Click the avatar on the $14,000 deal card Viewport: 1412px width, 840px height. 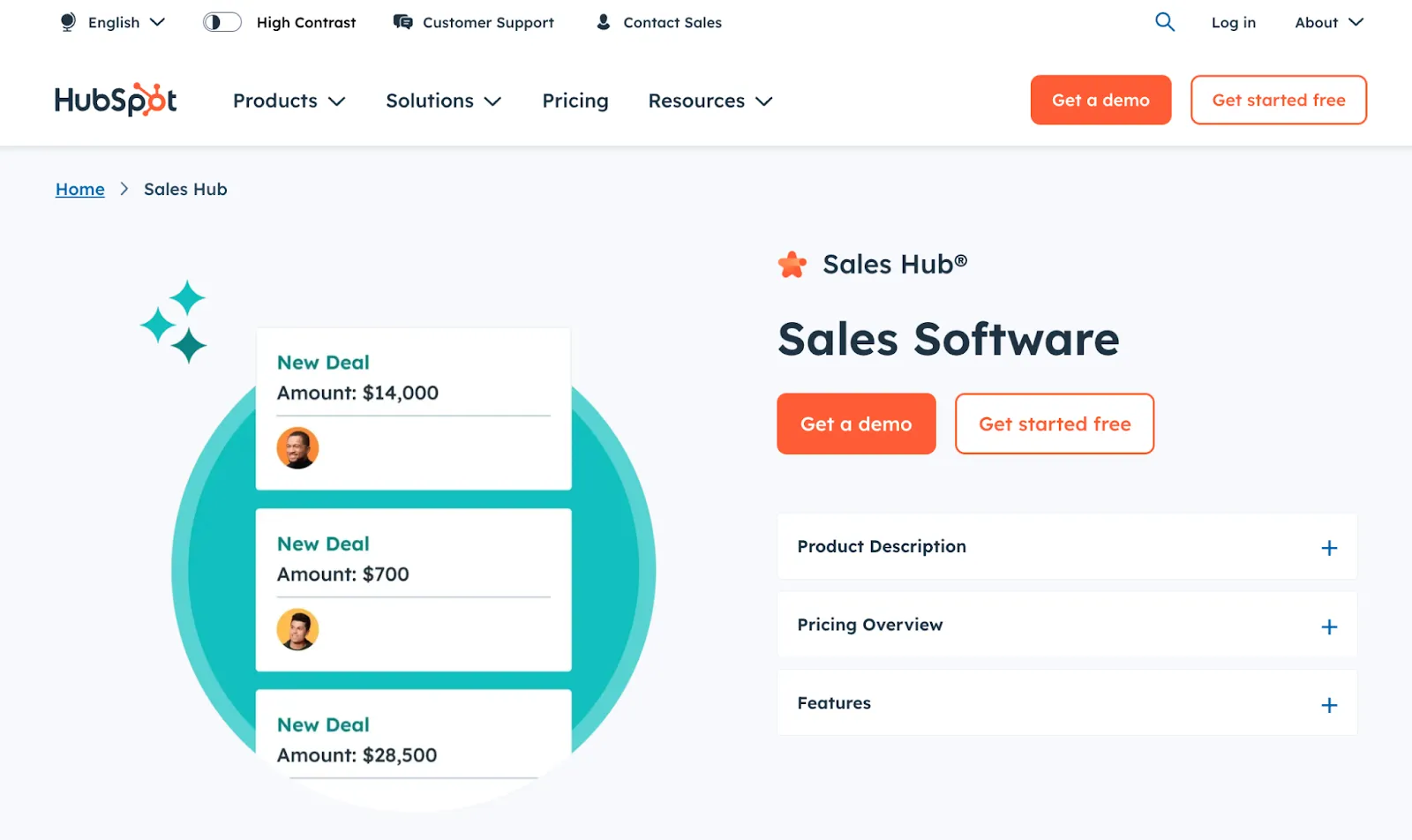pyautogui.click(x=297, y=448)
